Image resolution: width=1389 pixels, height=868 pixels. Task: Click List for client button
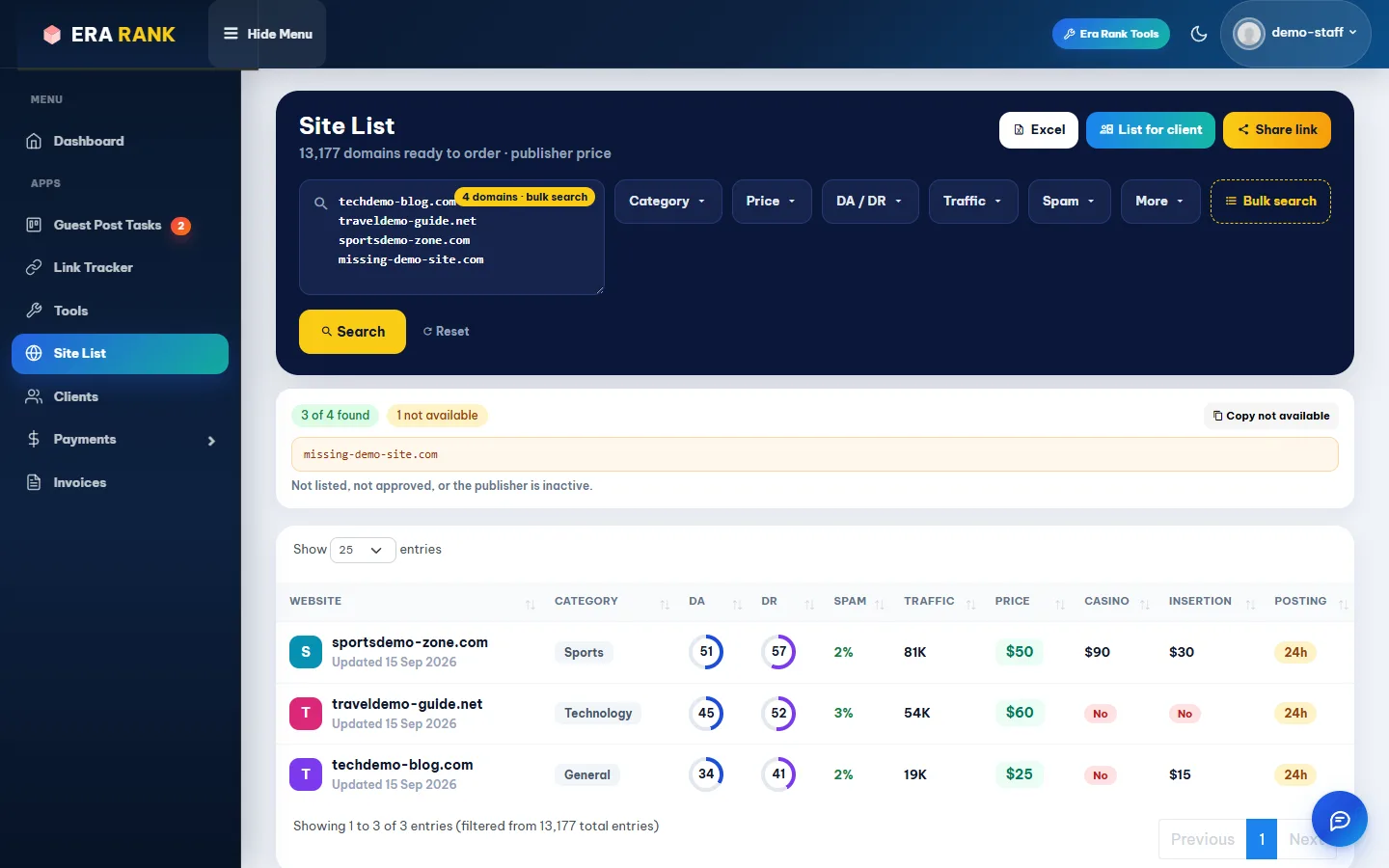click(x=1150, y=129)
